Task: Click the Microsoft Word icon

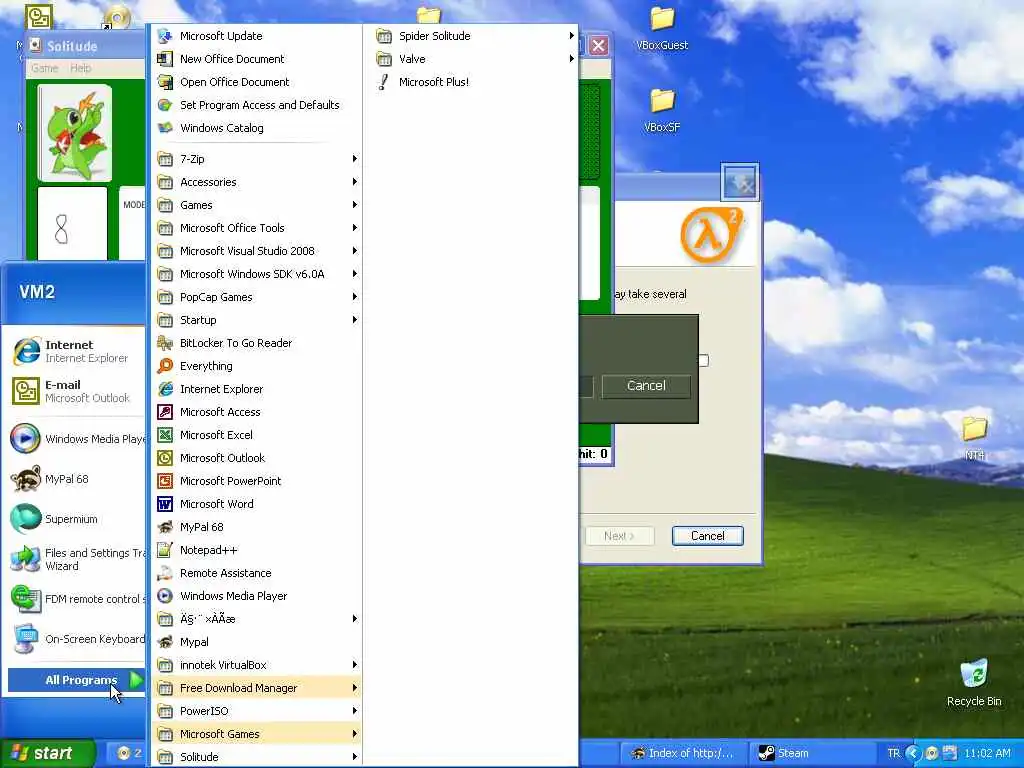Action: coord(165,504)
